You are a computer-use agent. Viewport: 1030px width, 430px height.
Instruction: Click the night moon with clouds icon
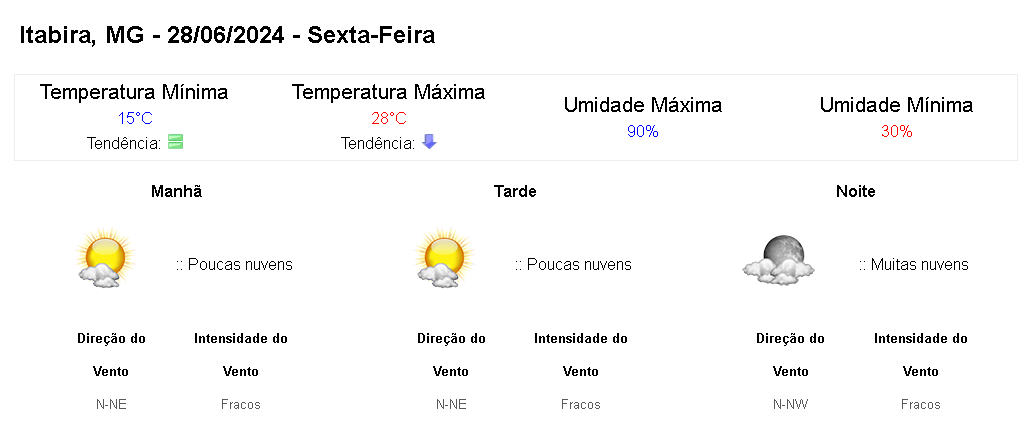click(x=778, y=259)
